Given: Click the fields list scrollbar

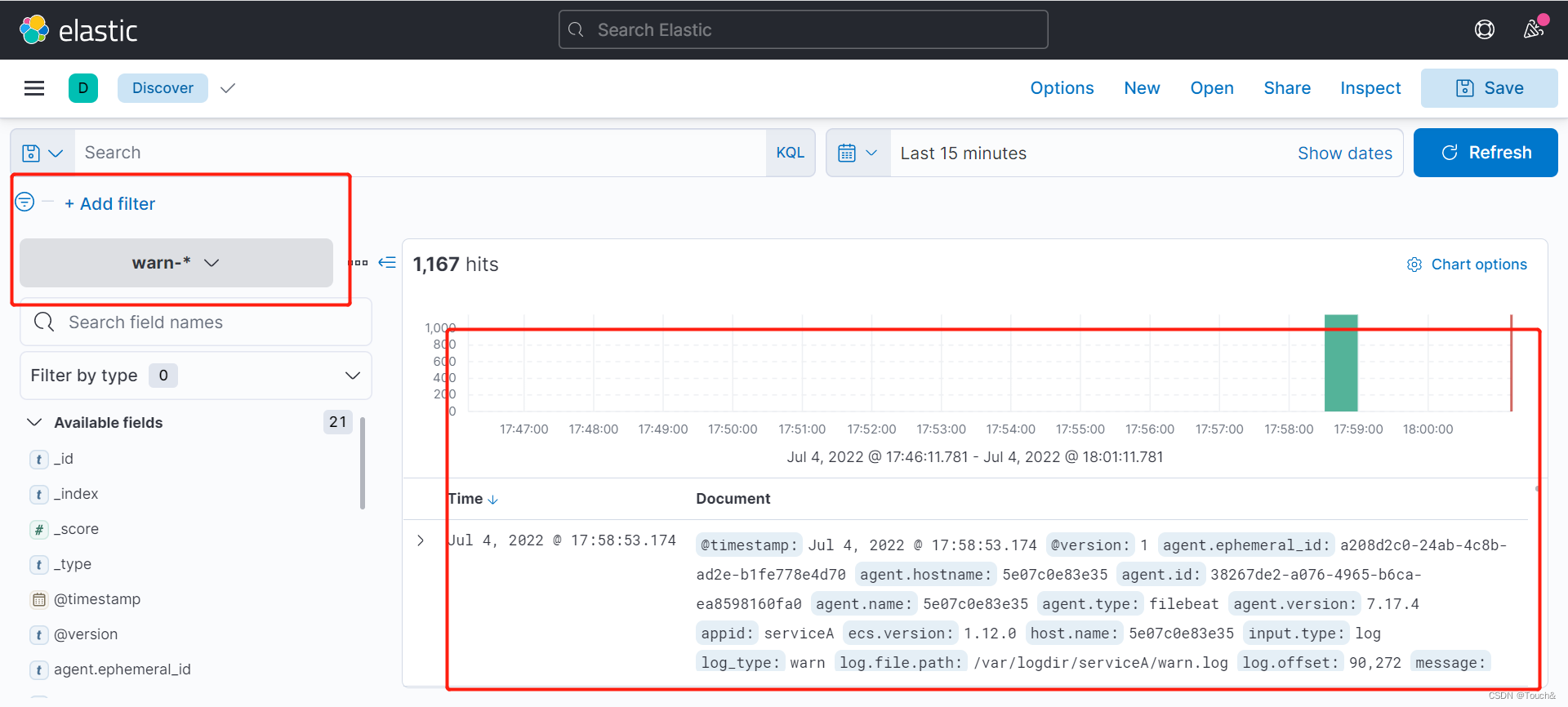Looking at the screenshot, I should [x=363, y=463].
